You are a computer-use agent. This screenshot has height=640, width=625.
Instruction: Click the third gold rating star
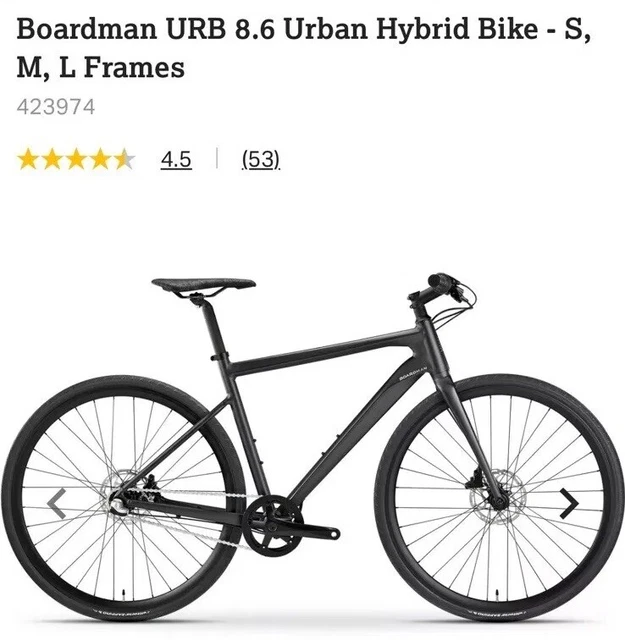click(x=76, y=159)
